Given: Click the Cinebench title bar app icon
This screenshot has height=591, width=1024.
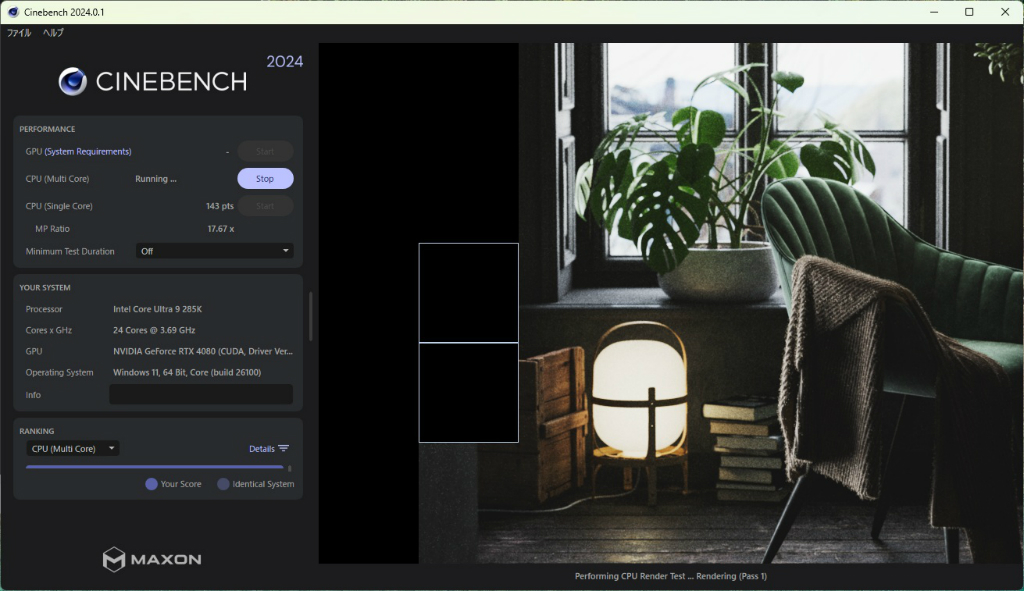Looking at the screenshot, I should pos(13,12).
